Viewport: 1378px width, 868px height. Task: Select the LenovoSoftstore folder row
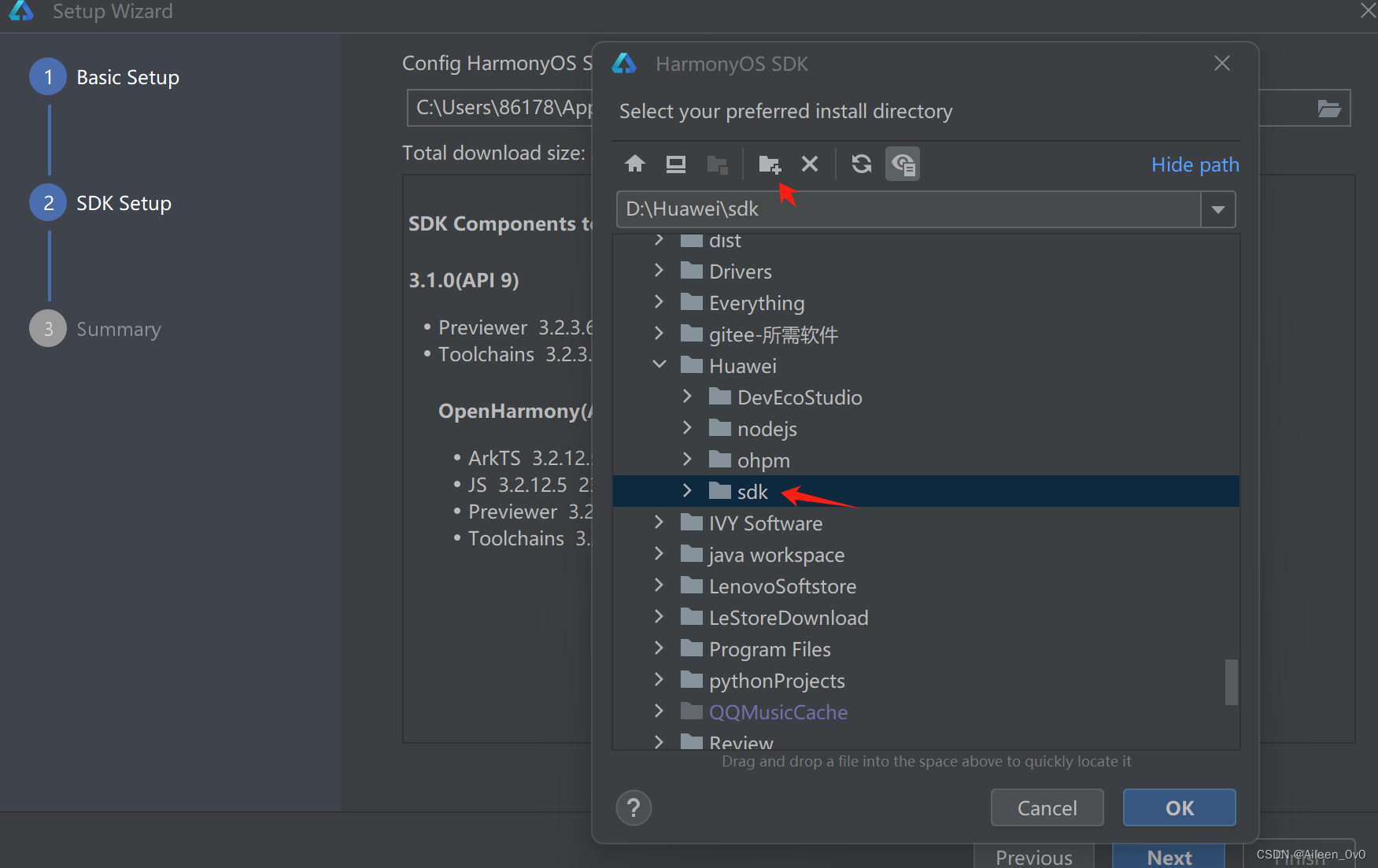(926, 585)
